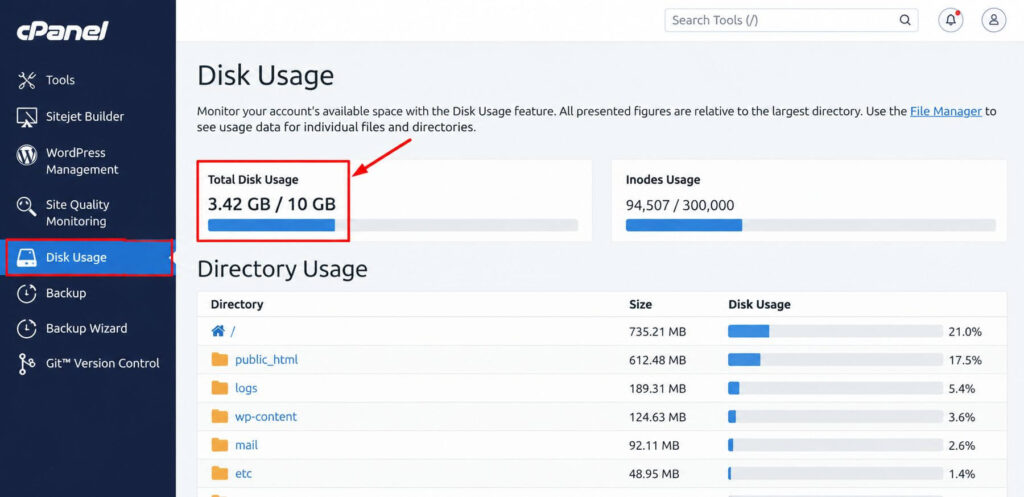
Task: Click the 189.31 MB size cell
Action: 658,389
